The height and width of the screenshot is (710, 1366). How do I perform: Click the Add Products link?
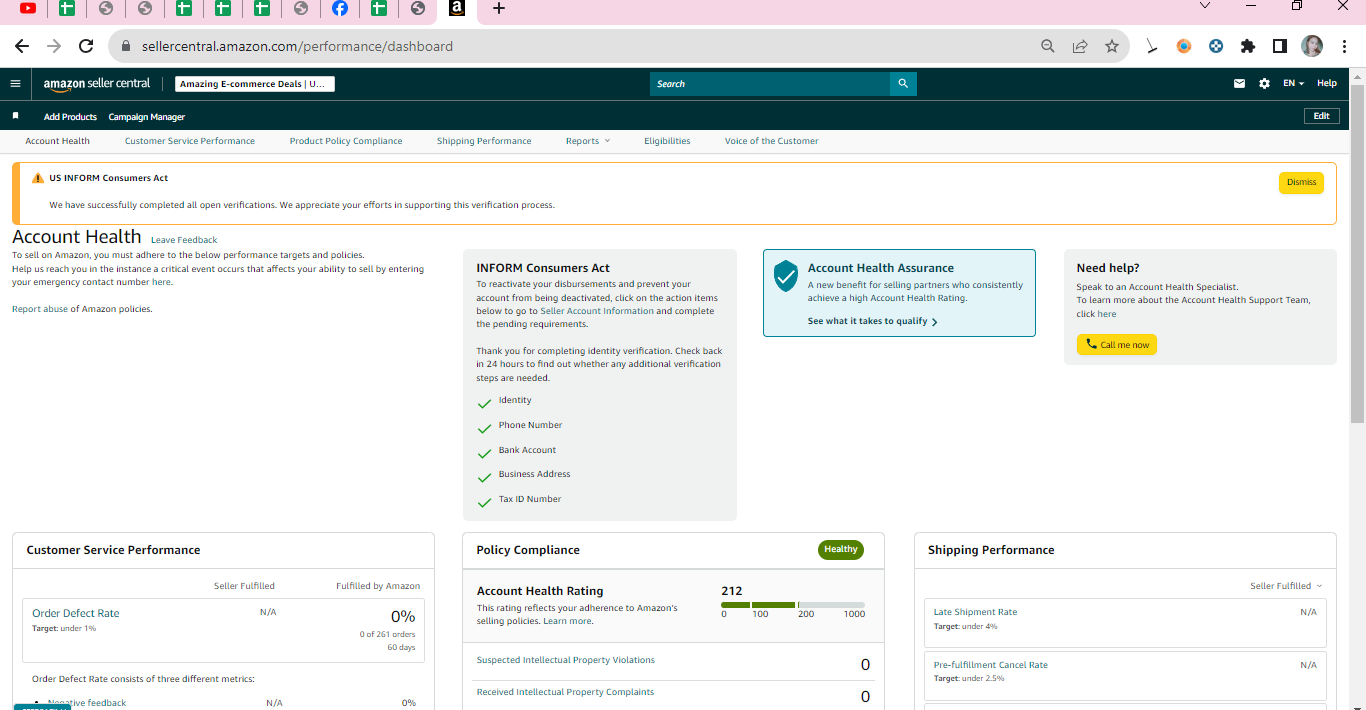[x=70, y=117]
